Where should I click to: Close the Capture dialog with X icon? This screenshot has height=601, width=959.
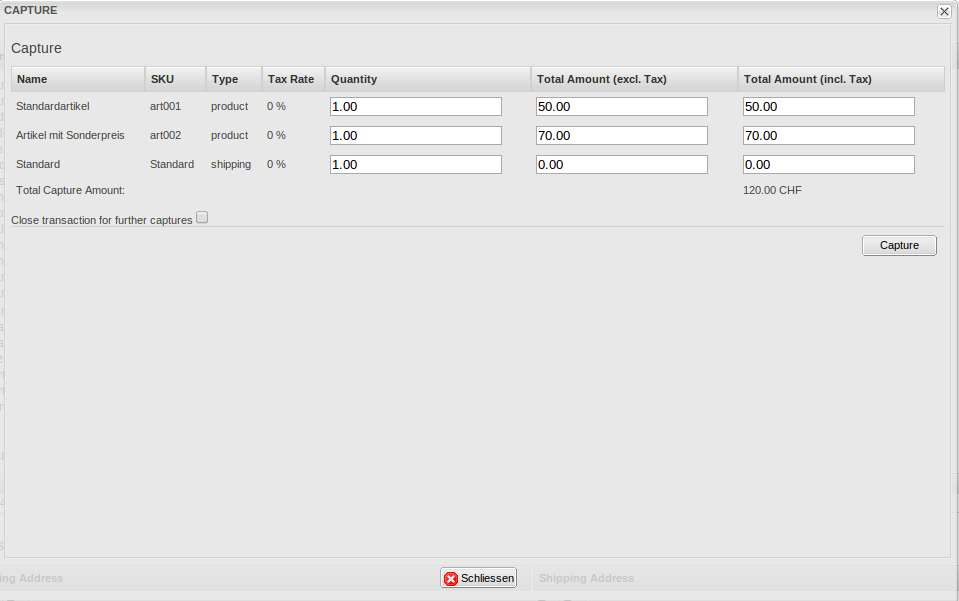(943, 11)
